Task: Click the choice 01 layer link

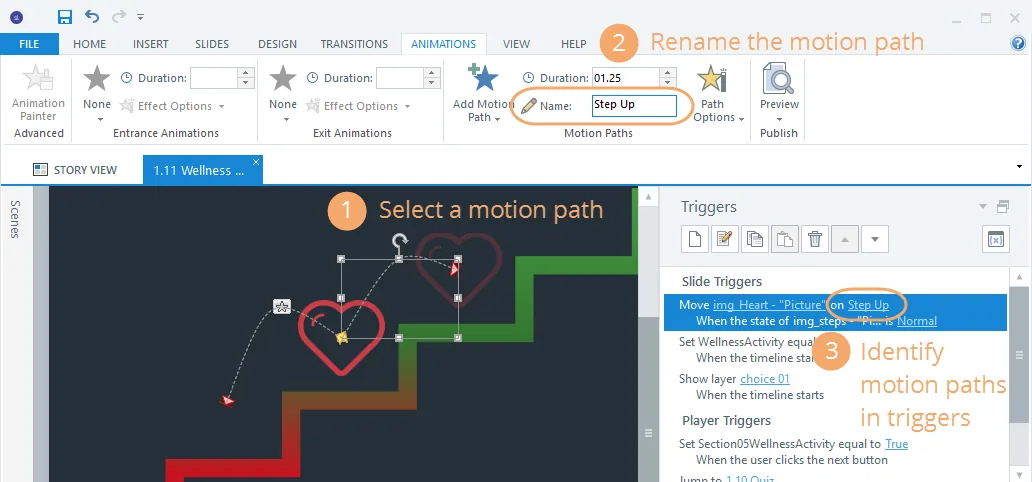Action: [x=765, y=379]
